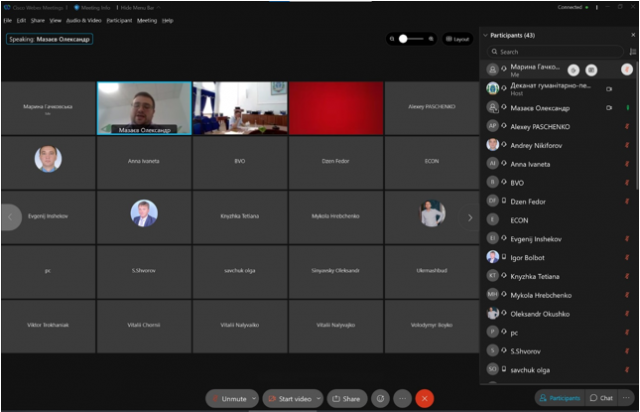Click Meeting Info in title bar
Screen dimensions: 640x412
pyautogui.click(x=92, y=7)
